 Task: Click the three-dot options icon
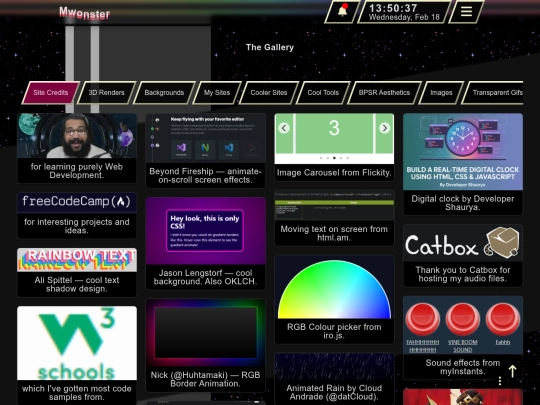click(x=500, y=381)
